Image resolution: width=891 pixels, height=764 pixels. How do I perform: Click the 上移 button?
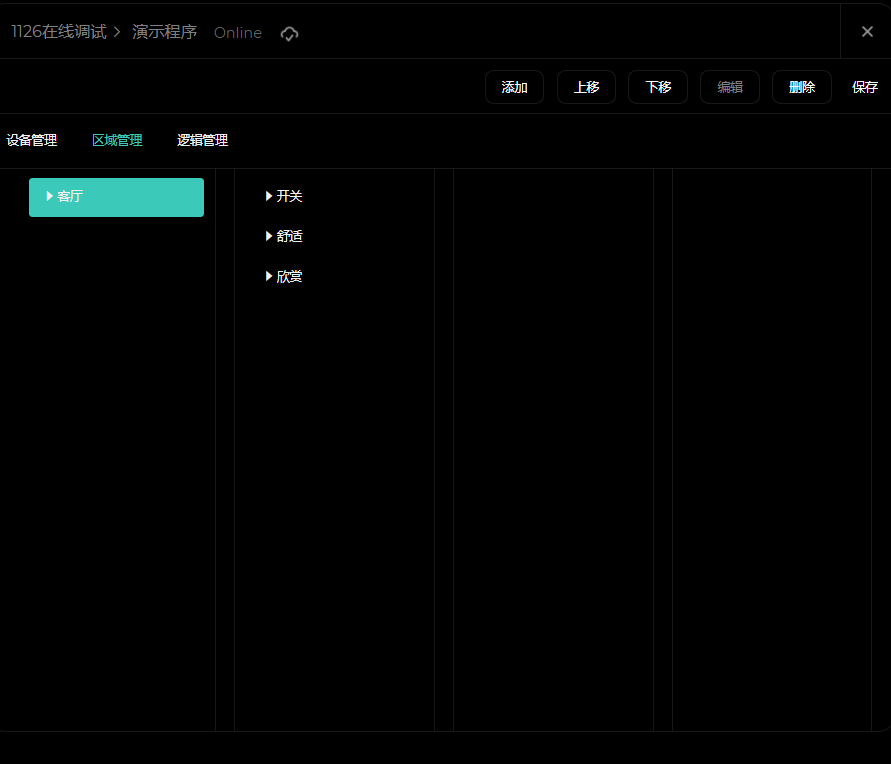[x=586, y=87]
